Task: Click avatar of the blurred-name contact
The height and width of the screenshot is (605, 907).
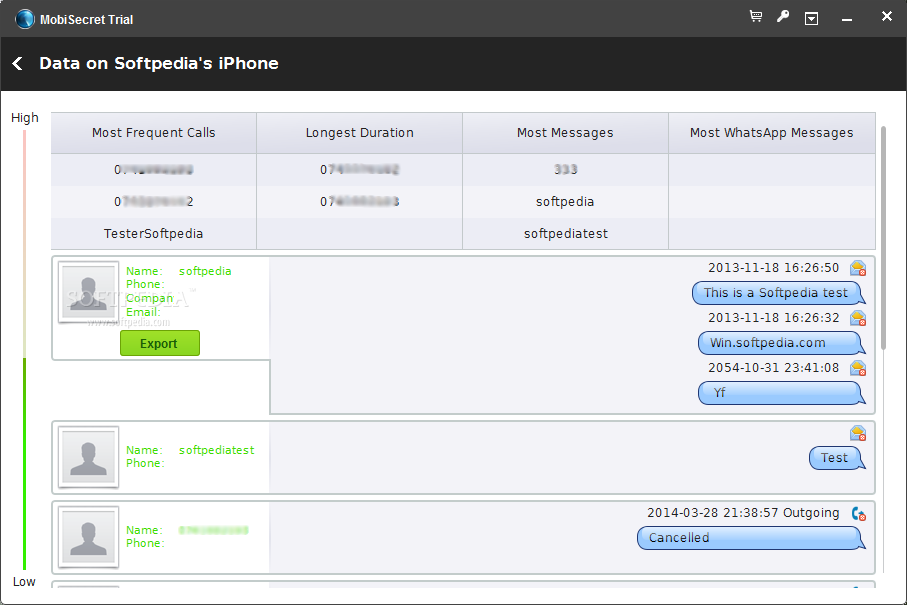Action: (x=89, y=537)
